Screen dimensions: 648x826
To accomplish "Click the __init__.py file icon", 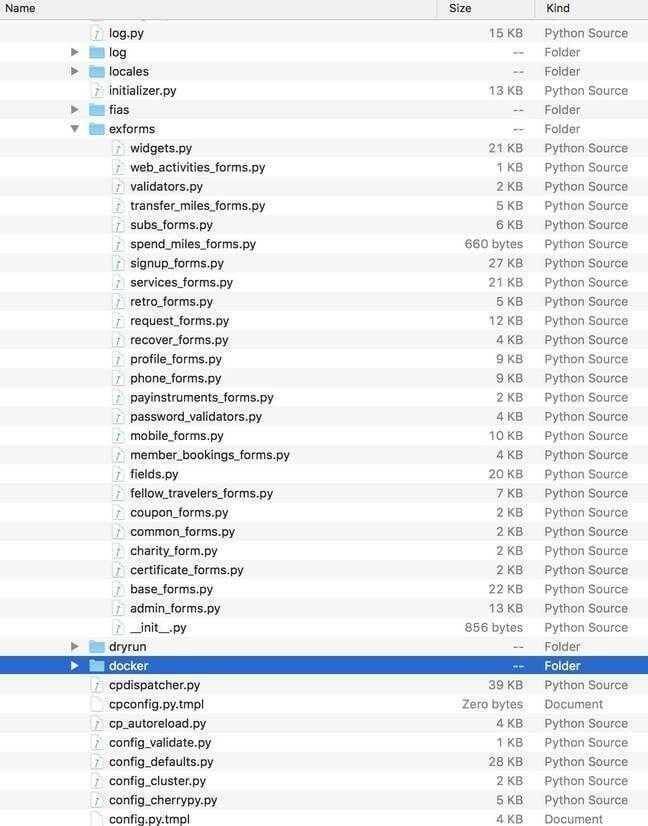I will [119, 627].
